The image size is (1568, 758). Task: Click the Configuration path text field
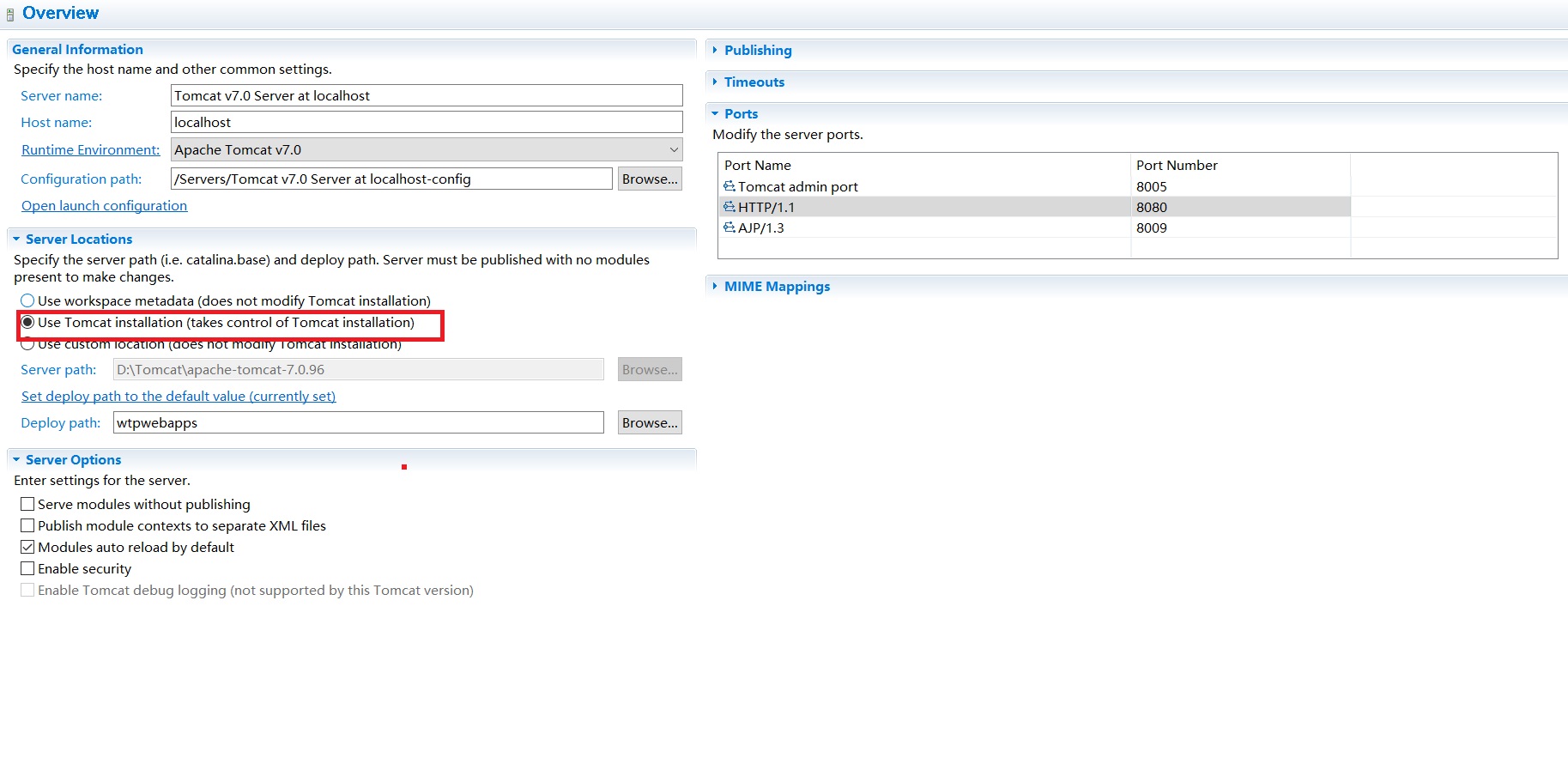coord(391,179)
